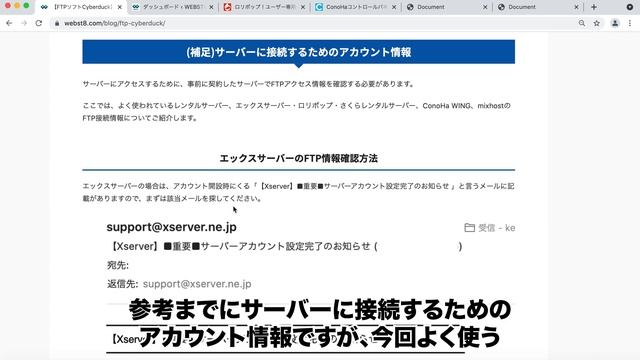Click the red macOS window close button
The width and height of the screenshot is (640, 360).
point(8,6)
